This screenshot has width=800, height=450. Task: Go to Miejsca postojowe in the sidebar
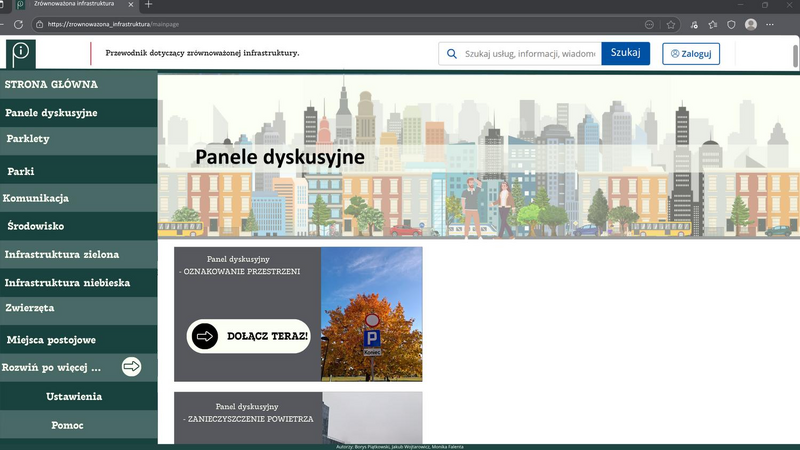tap(50, 341)
